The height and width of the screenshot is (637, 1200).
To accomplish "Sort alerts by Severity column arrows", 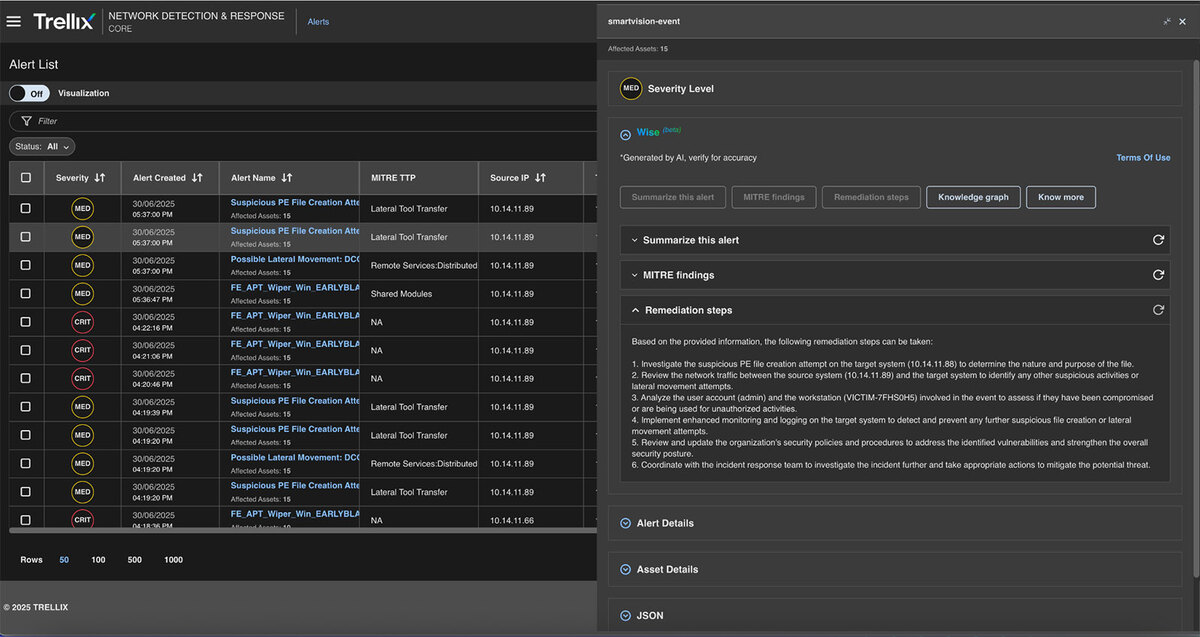I will (99, 178).
